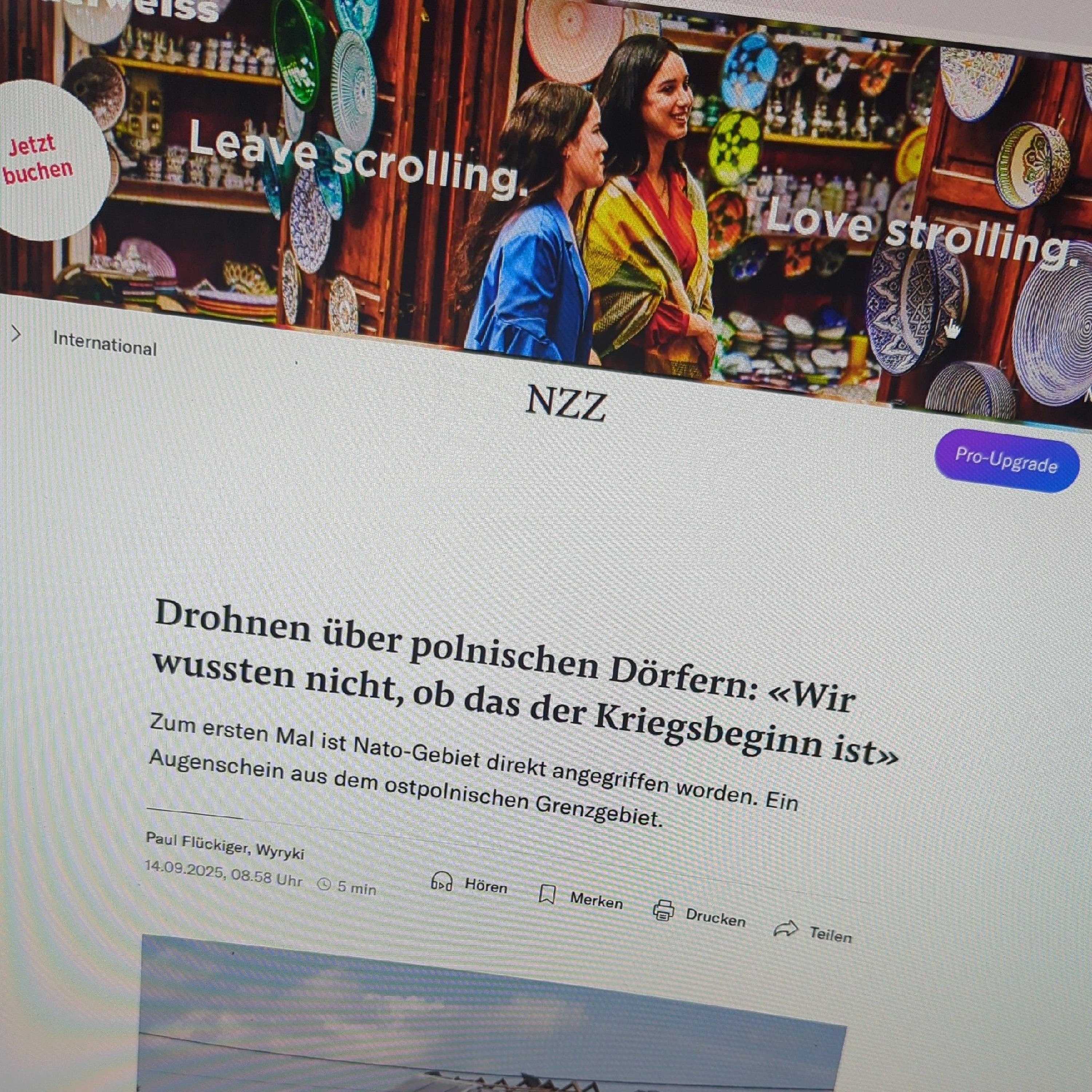
Task: Click the clock icon beside 5 min
Action: tap(324, 884)
